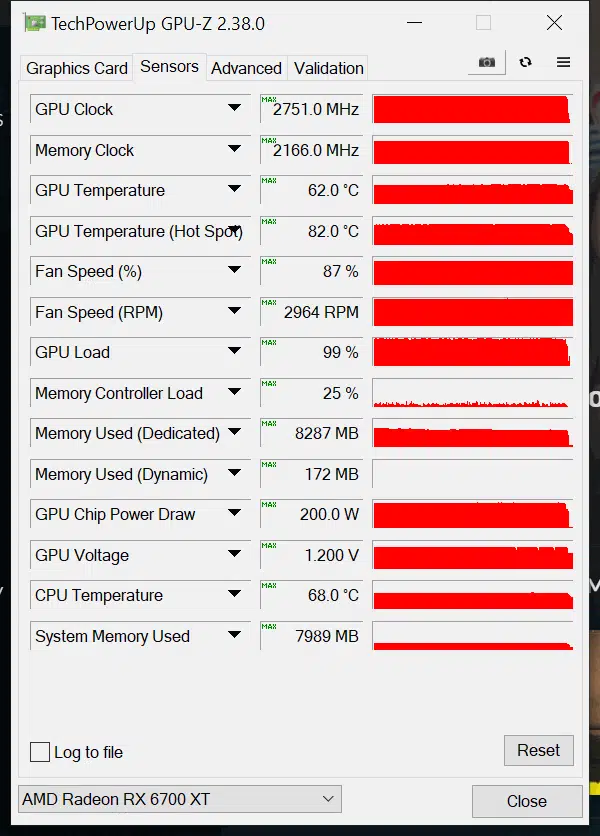This screenshot has width=600, height=836.
Task: Click the camera screenshot icon
Action: pos(486,62)
